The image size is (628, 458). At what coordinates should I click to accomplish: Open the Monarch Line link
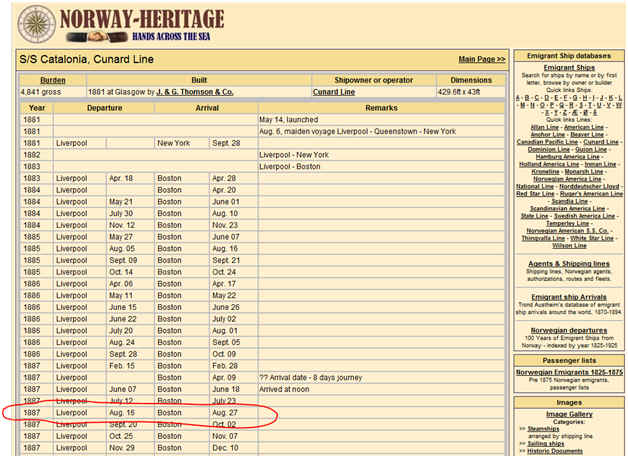(x=584, y=171)
